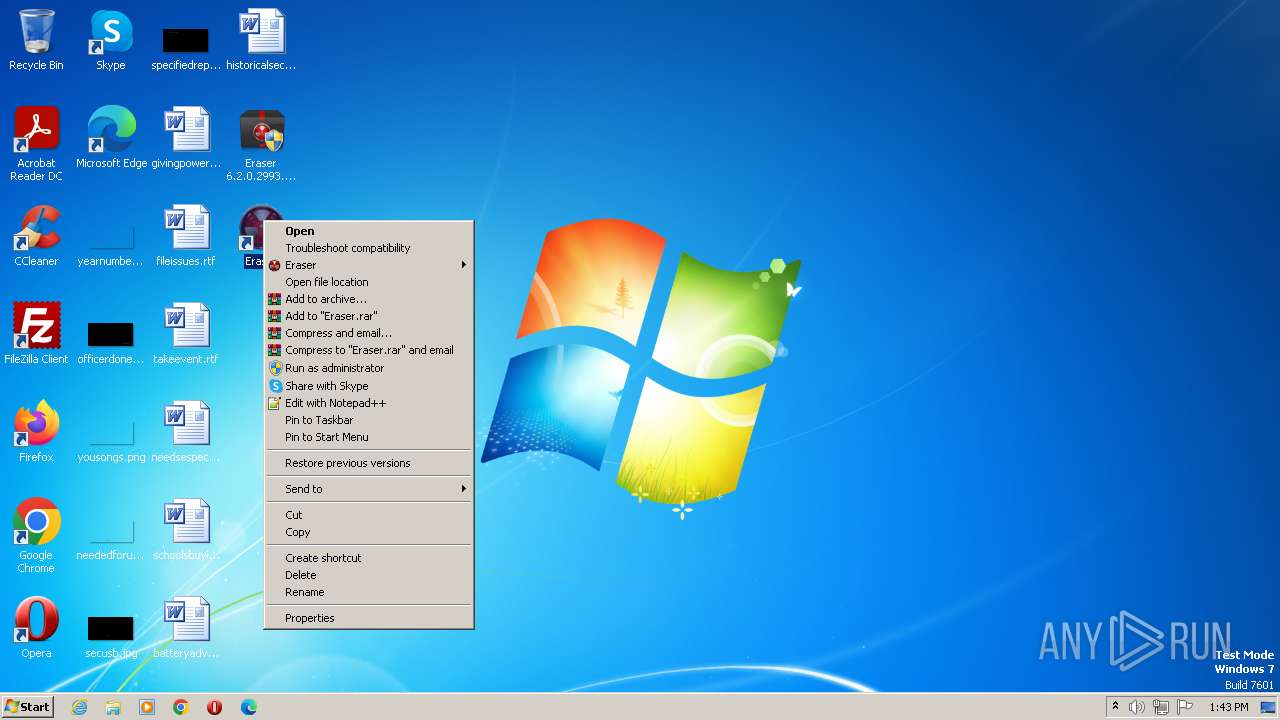Click the Show desktop button

pyautogui.click(x=1270, y=707)
